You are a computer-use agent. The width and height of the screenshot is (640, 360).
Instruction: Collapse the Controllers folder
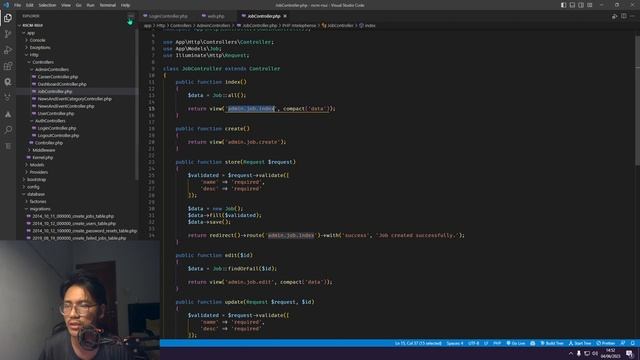[43, 62]
